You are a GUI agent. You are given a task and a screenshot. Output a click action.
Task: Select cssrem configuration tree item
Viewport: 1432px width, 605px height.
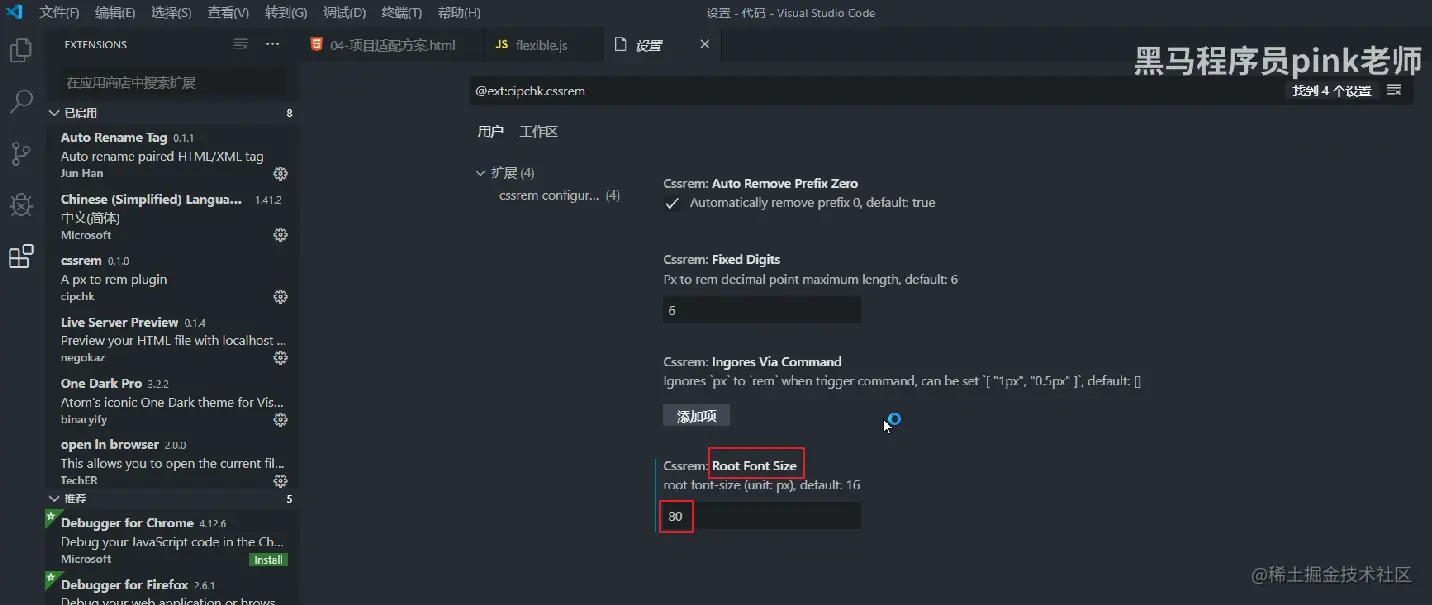559,195
